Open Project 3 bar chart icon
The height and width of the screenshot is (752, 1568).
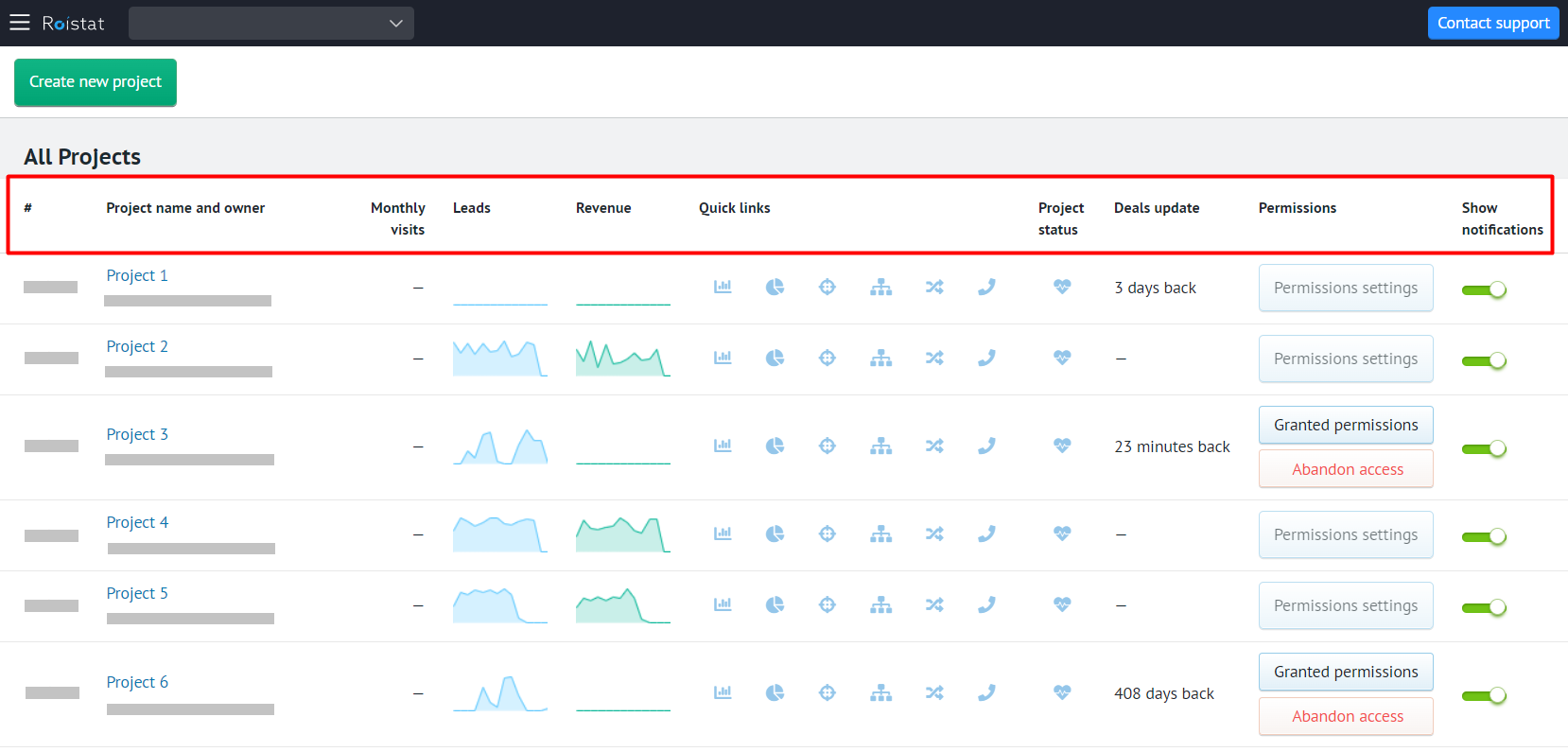pos(723,446)
